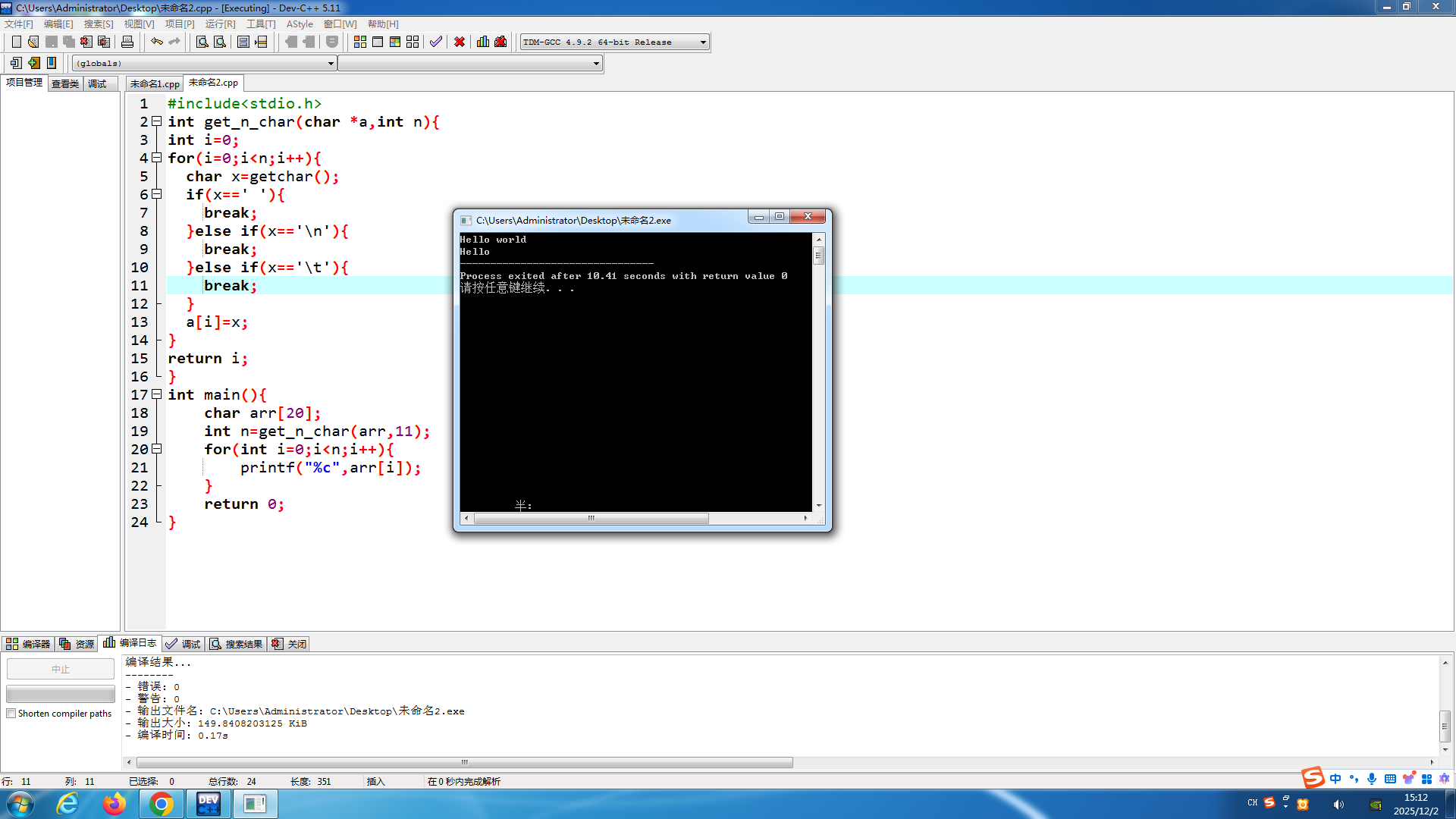The width and height of the screenshot is (1456, 819).
Task: Toggle the Shorten compiler paths checkbox
Action: [x=11, y=714]
